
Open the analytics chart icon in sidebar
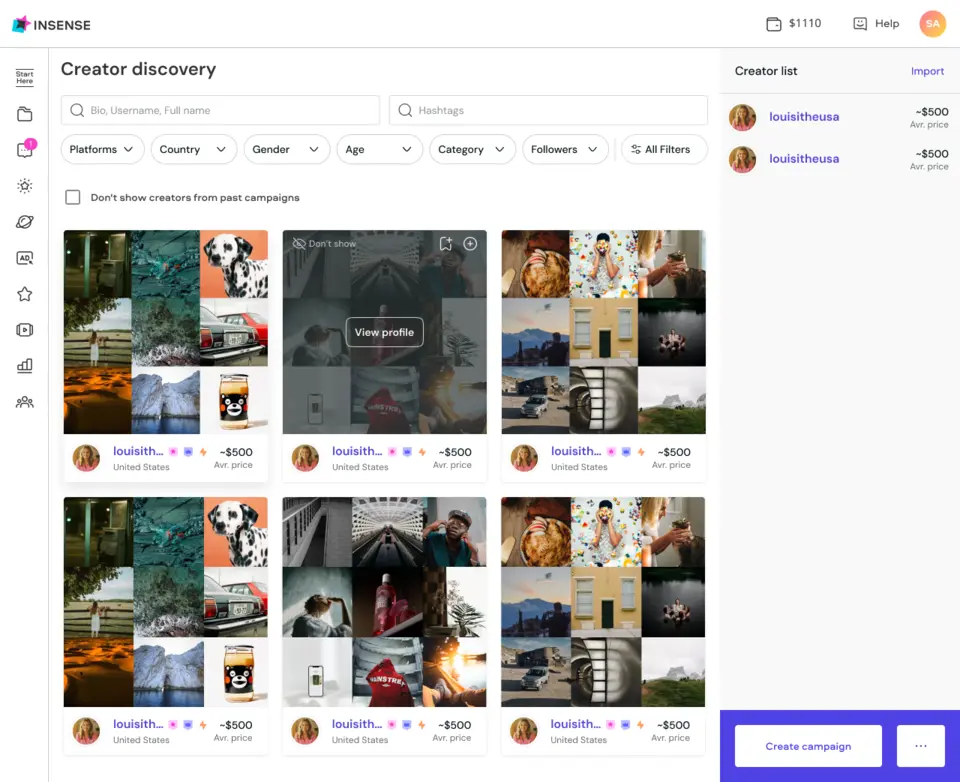(x=24, y=365)
